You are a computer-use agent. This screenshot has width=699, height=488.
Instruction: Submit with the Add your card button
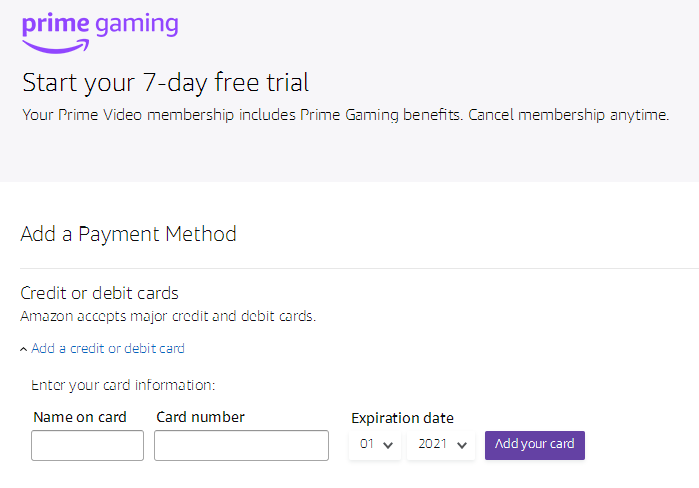535,445
